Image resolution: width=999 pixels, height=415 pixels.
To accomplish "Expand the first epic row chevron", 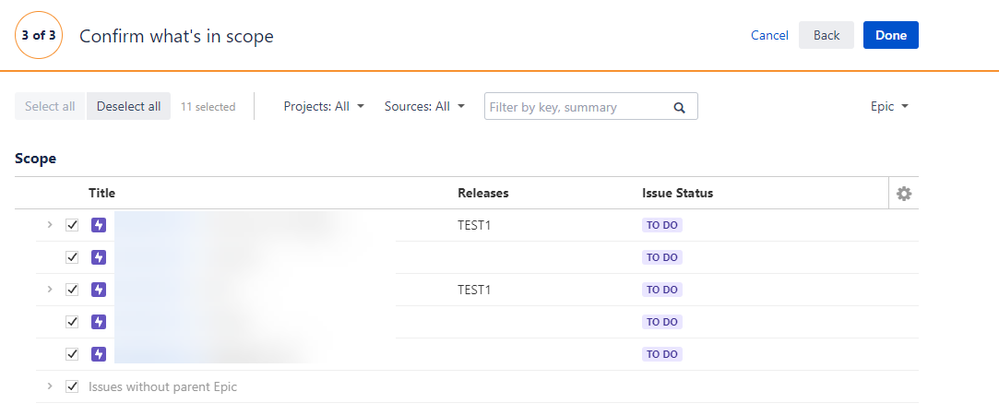I will pos(50,225).
